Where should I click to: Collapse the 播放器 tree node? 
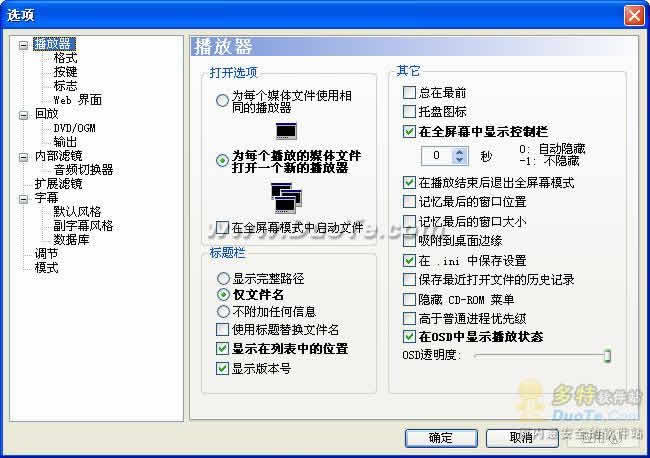(x=24, y=44)
